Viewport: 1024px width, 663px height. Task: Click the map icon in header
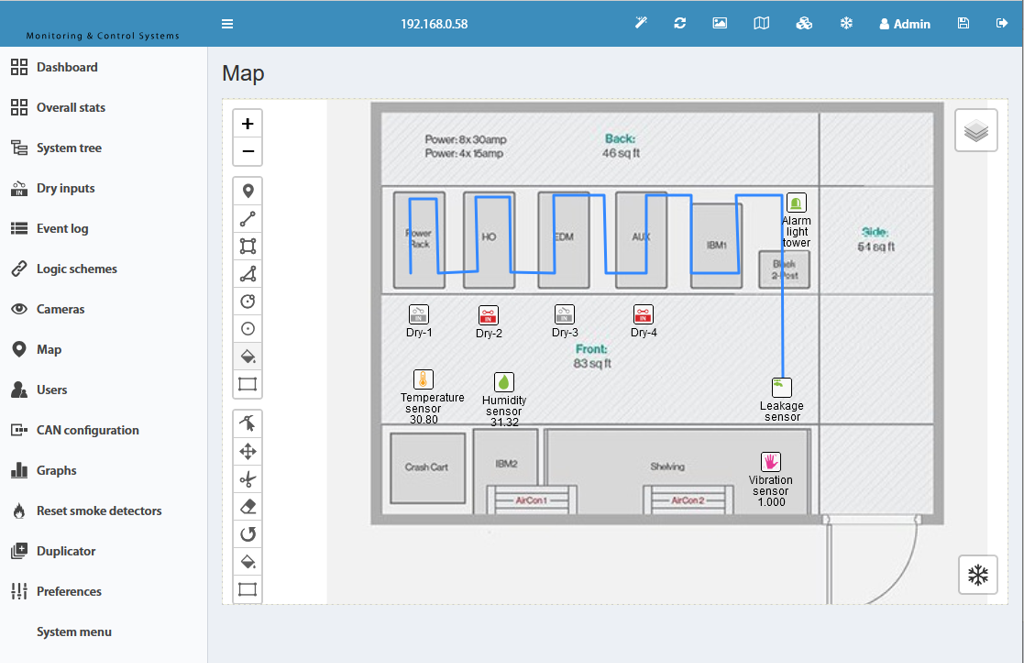tap(761, 24)
